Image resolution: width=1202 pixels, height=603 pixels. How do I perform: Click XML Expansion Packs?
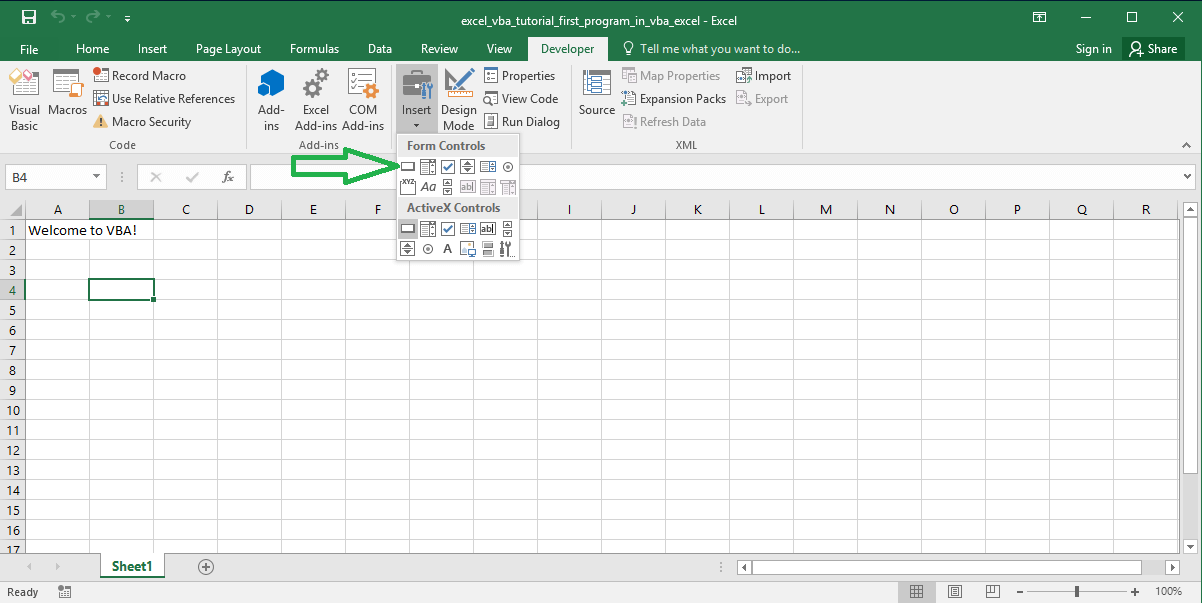click(674, 98)
